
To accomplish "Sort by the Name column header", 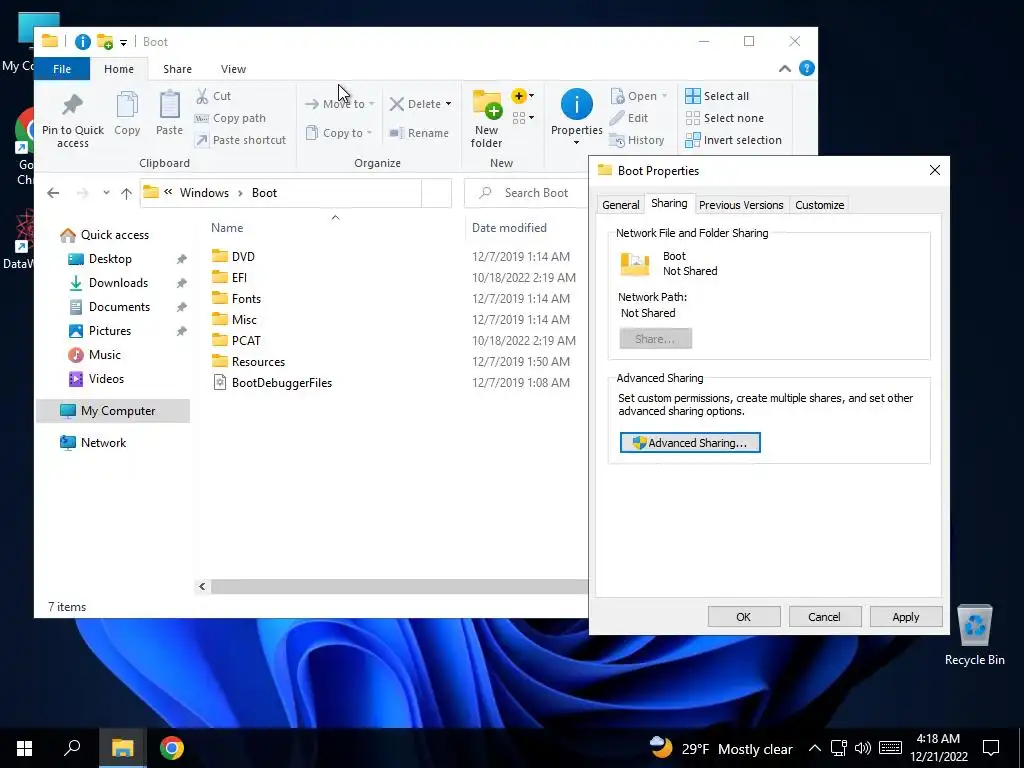I will pyautogui.click(x=227, y=228).
